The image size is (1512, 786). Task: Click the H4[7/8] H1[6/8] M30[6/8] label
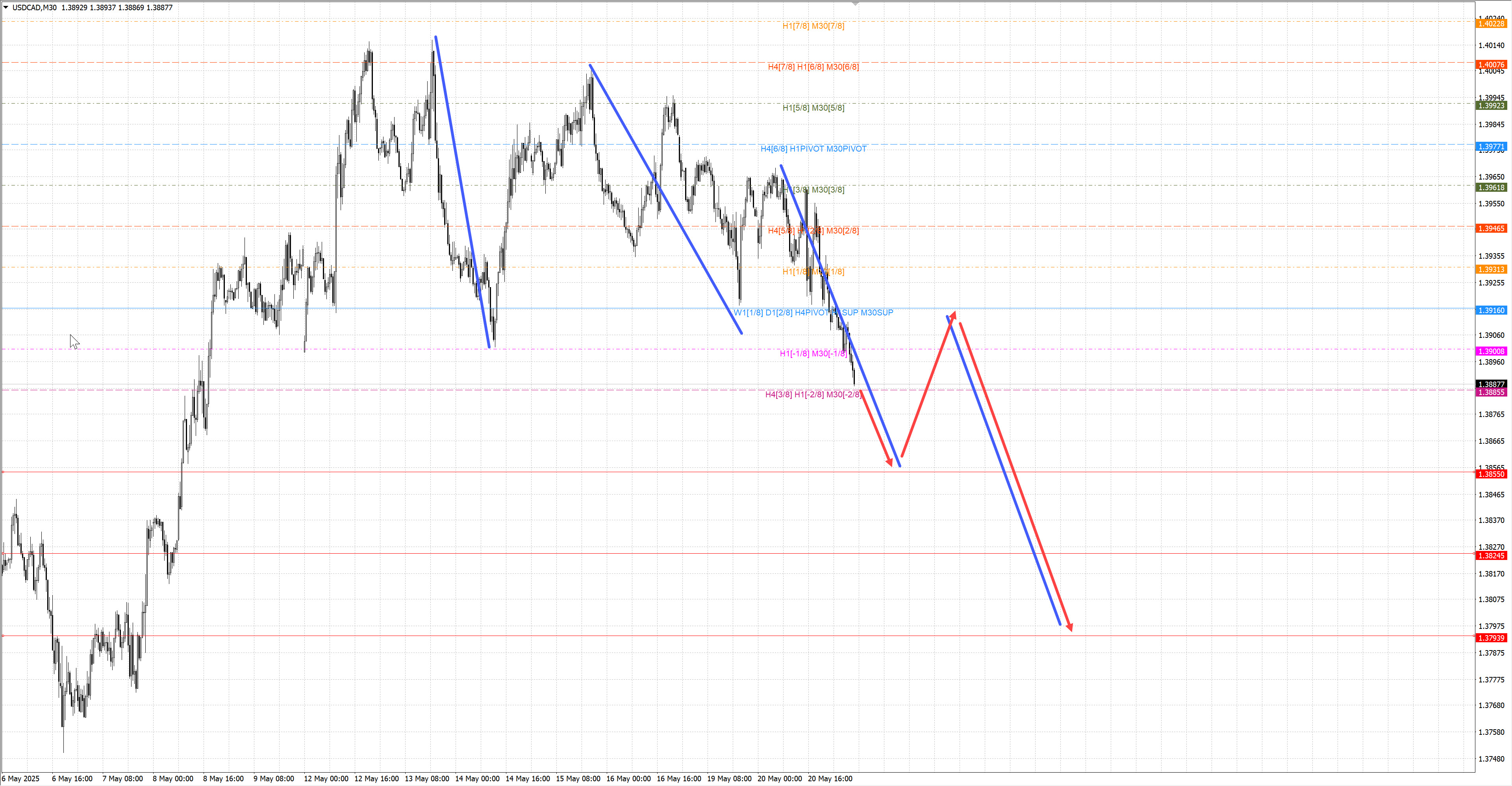coord(813,67)
